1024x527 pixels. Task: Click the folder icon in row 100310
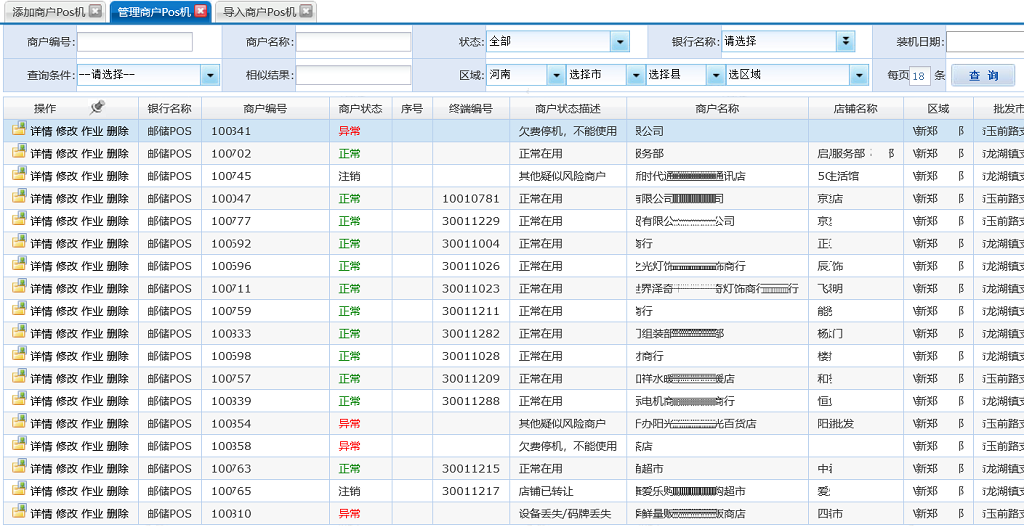click(19, 511)
